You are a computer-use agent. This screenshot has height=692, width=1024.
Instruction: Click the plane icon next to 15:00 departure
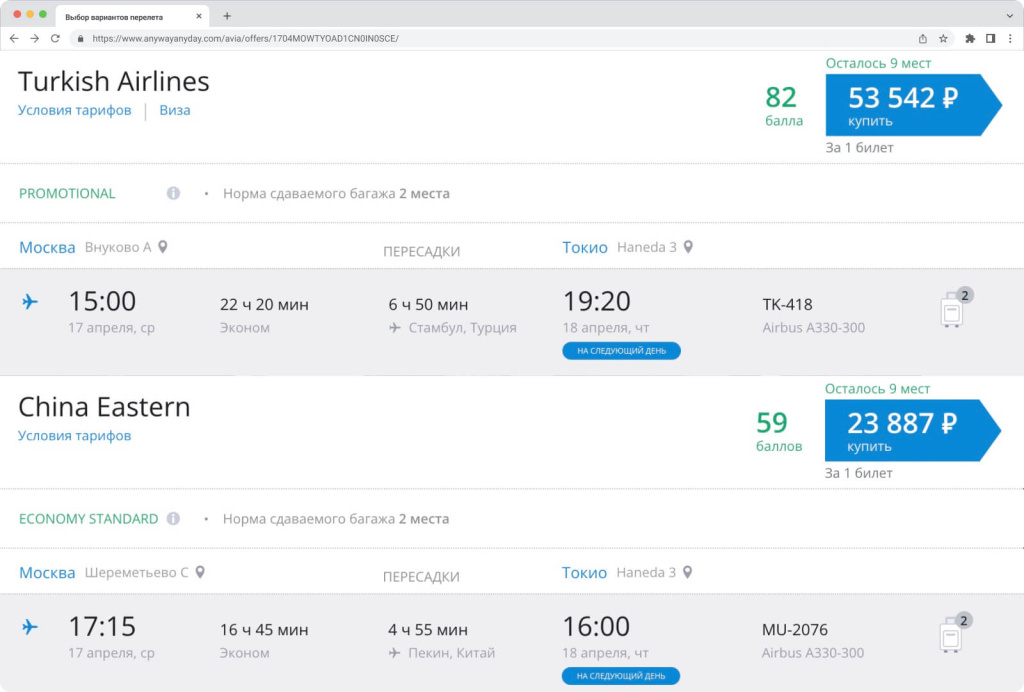(x=30, y=302)
